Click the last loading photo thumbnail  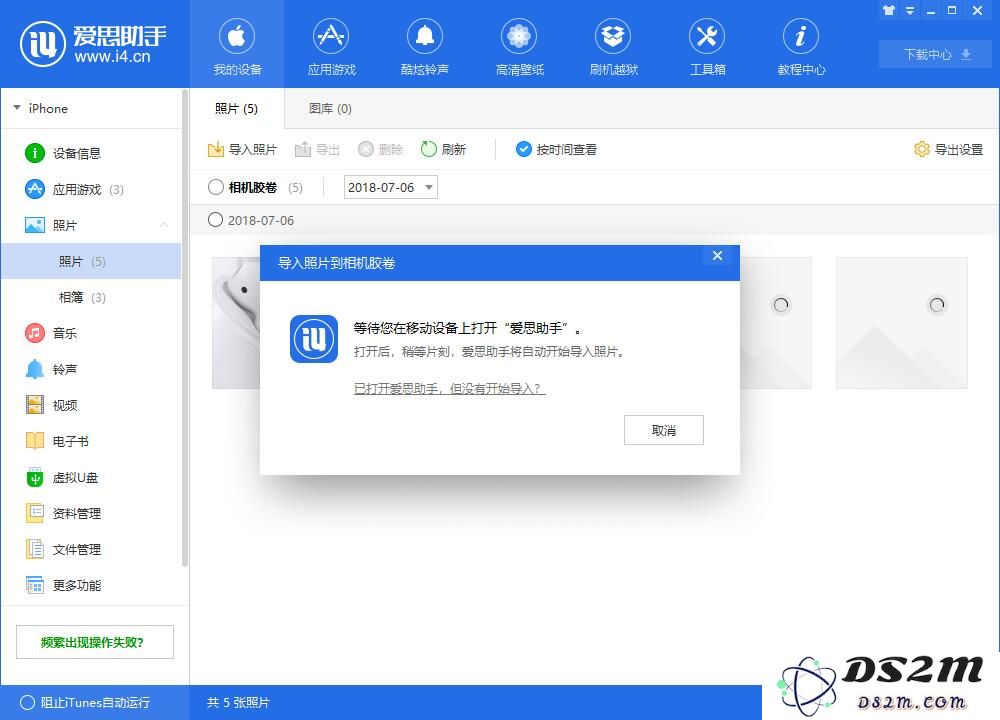pyautogui.click(x=901, y=323)
